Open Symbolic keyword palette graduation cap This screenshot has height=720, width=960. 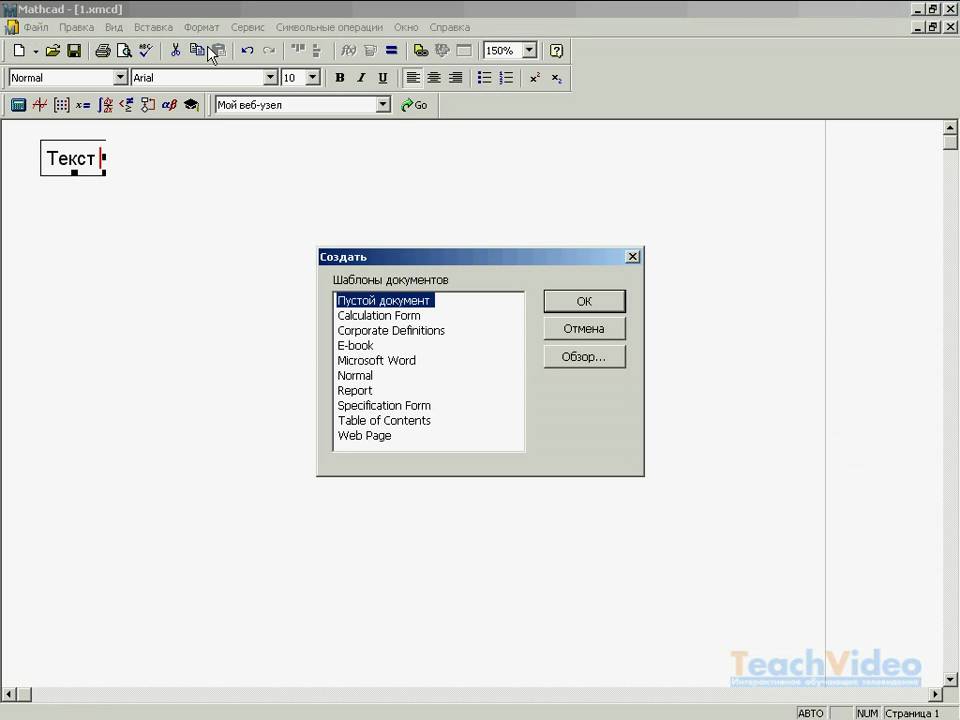coord(191,105)
